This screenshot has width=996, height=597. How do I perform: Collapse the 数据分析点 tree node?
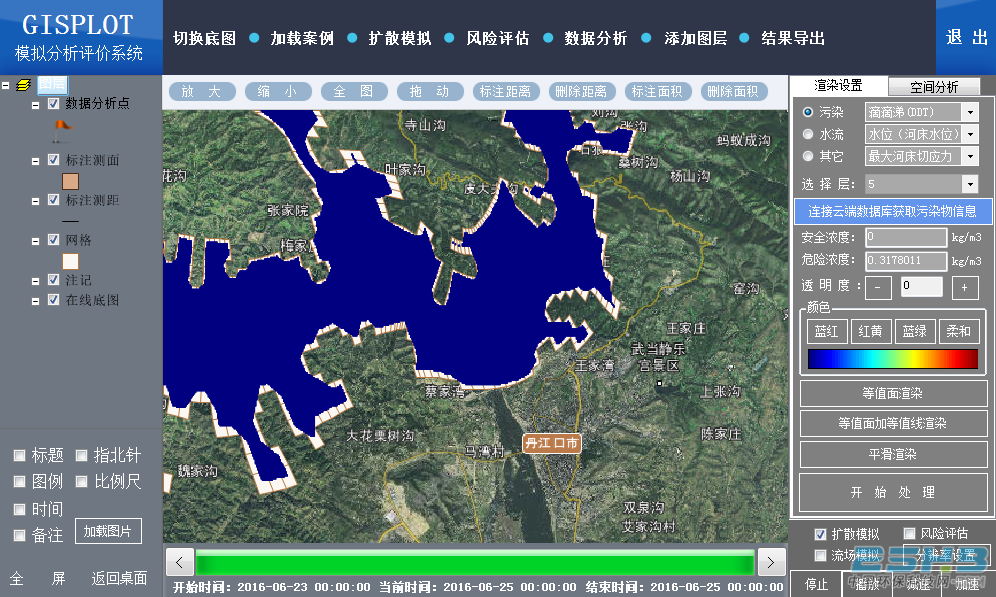click(36, 105)
